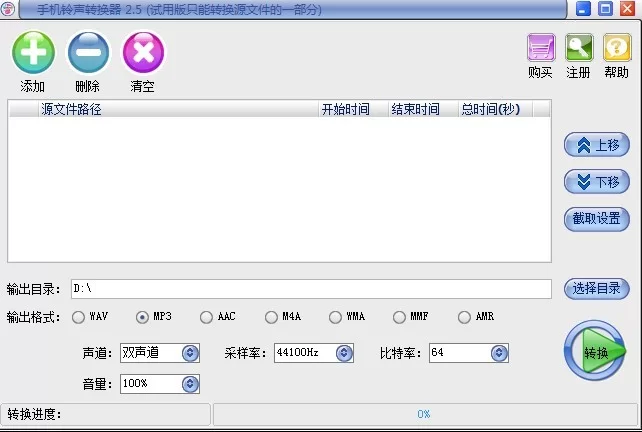Click the output directory path field
The height and width of the screenshot is (432, 642).
(310, 289)
